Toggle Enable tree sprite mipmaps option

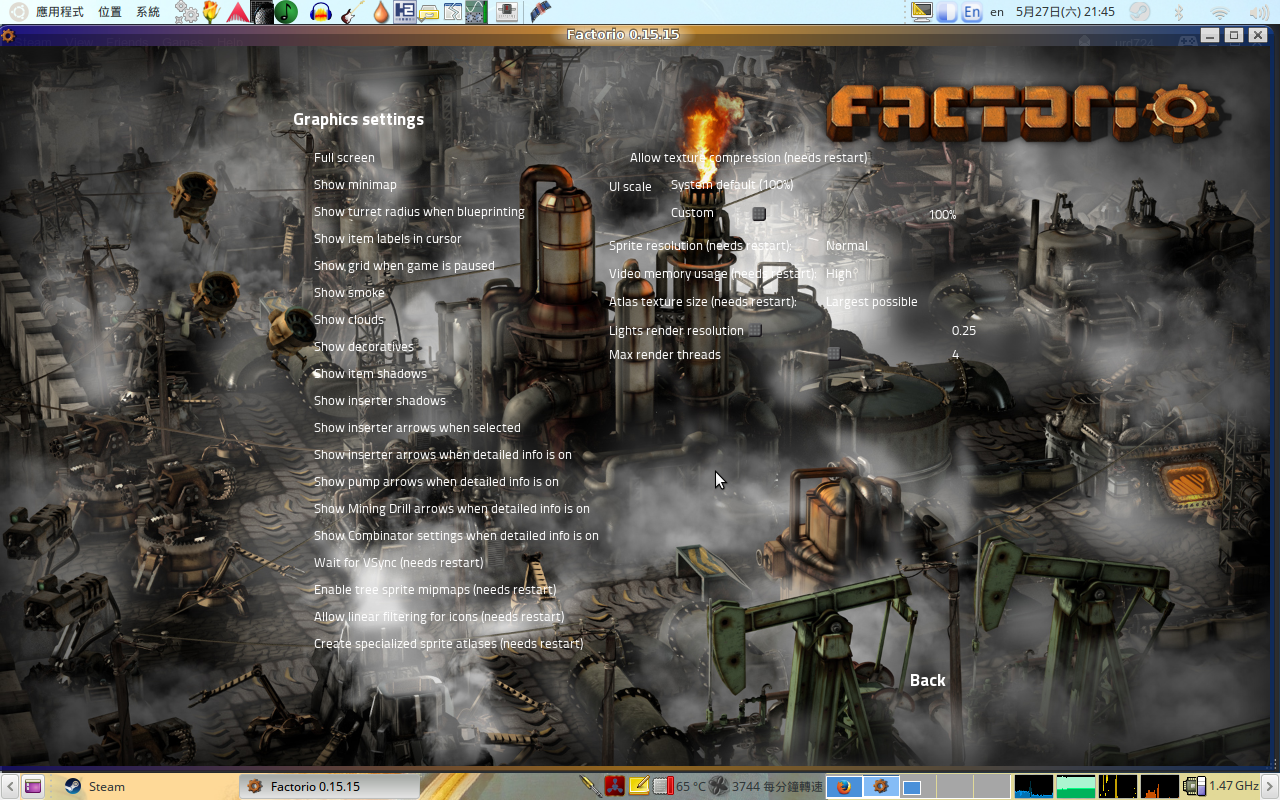[435, 590]
